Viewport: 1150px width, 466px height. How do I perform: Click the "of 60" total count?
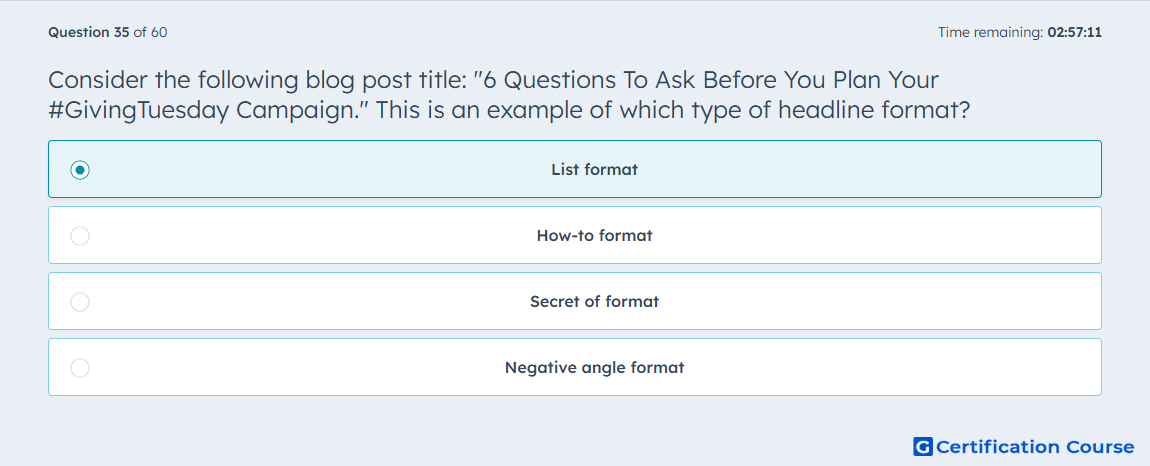click(x=150, y=32)
